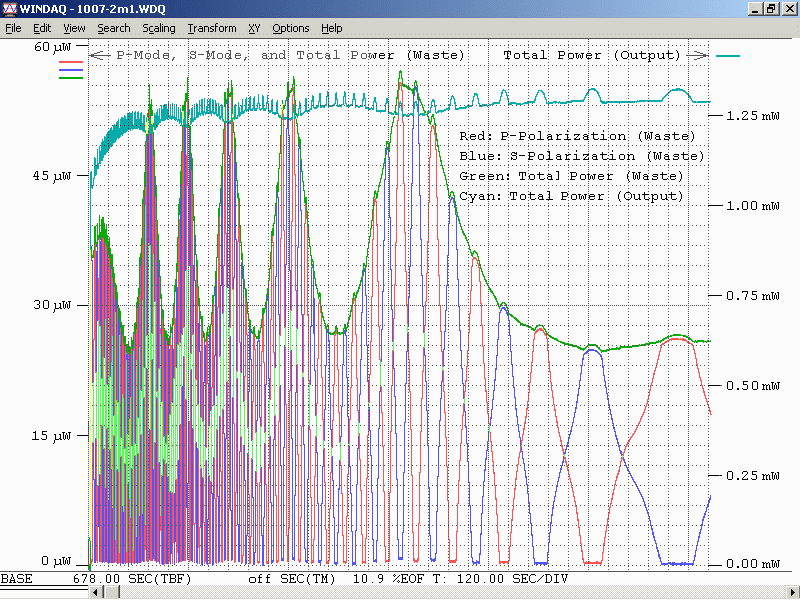Viewport: 800px width, 600px height.
Task: Open the Help menu
Action: [332, 28]
